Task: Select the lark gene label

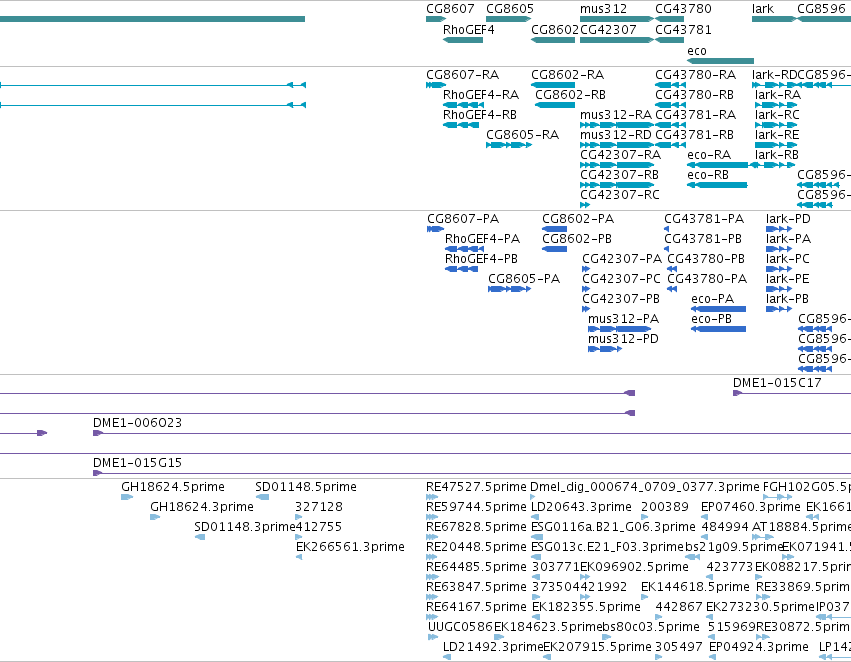Action: click(763, 9)
